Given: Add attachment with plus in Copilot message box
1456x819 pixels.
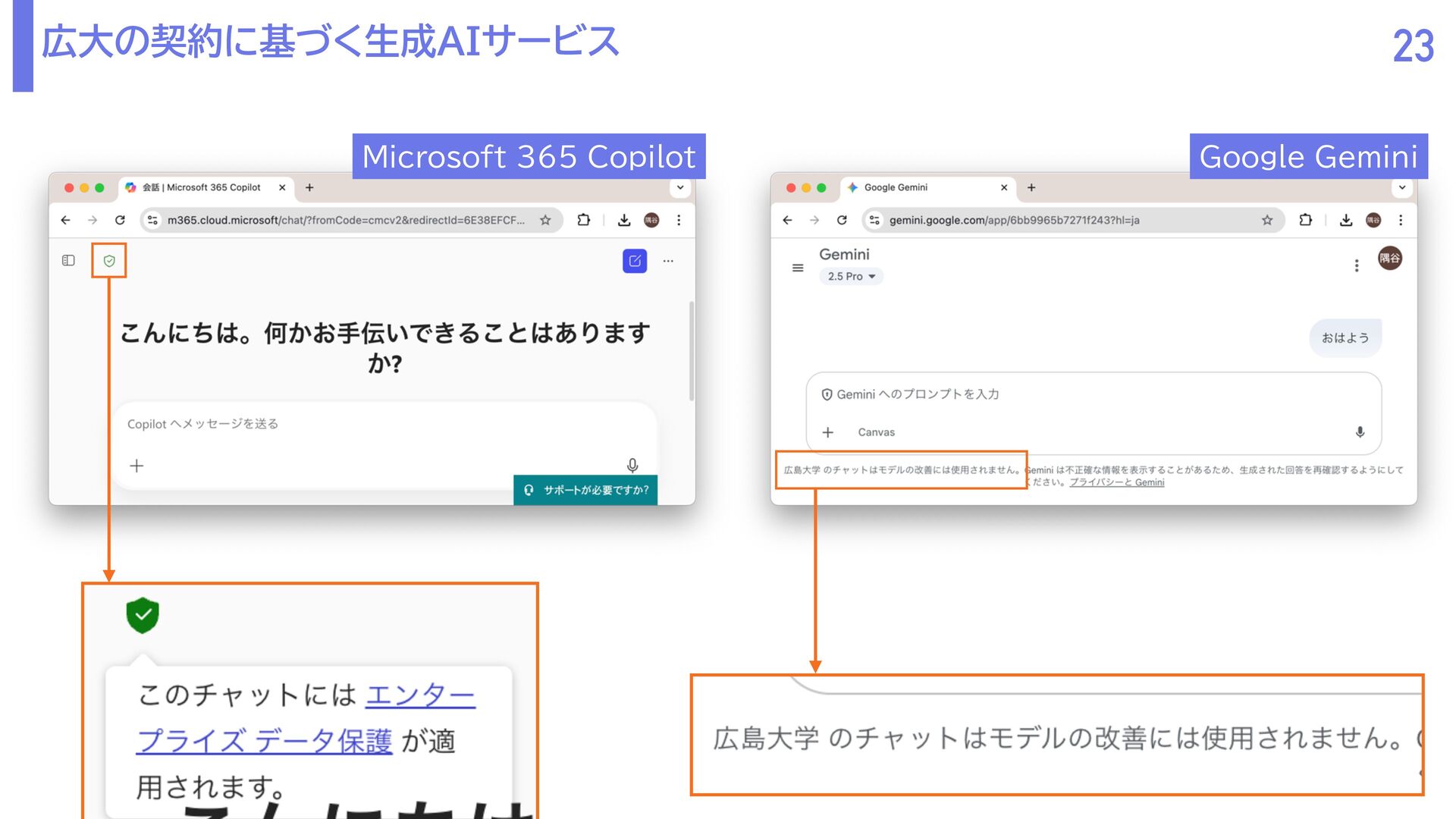Looking at the screenshot, I should pyautogui.click(x=136, y=466).
